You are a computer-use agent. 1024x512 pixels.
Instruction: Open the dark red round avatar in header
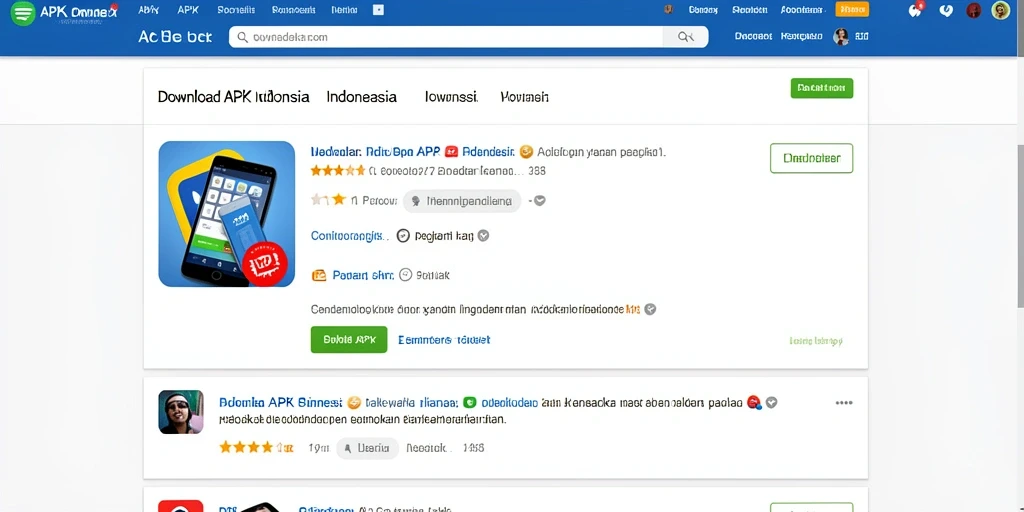click(x=974, y=10)
